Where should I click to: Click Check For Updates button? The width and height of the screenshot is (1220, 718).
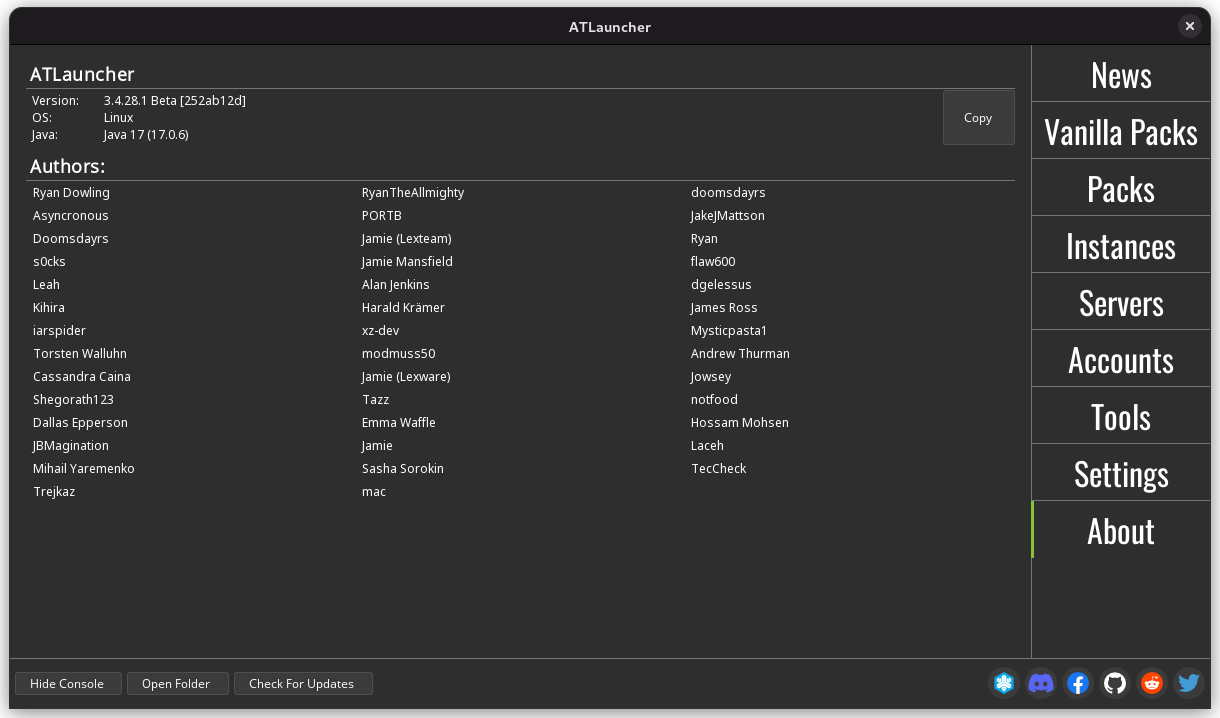pos(302,684)
